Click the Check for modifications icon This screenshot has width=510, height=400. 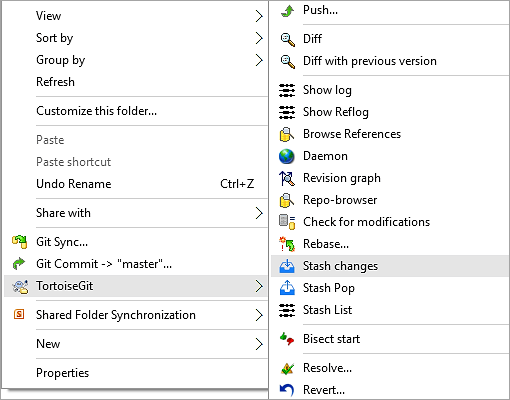(287, 222)
